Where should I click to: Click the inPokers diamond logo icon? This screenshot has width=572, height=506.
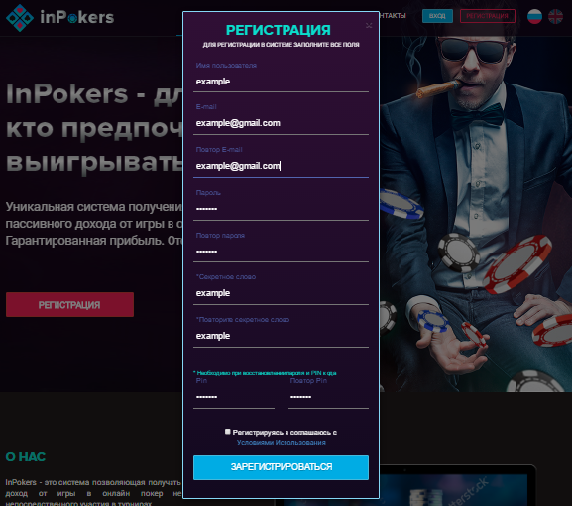coord(20,18)
